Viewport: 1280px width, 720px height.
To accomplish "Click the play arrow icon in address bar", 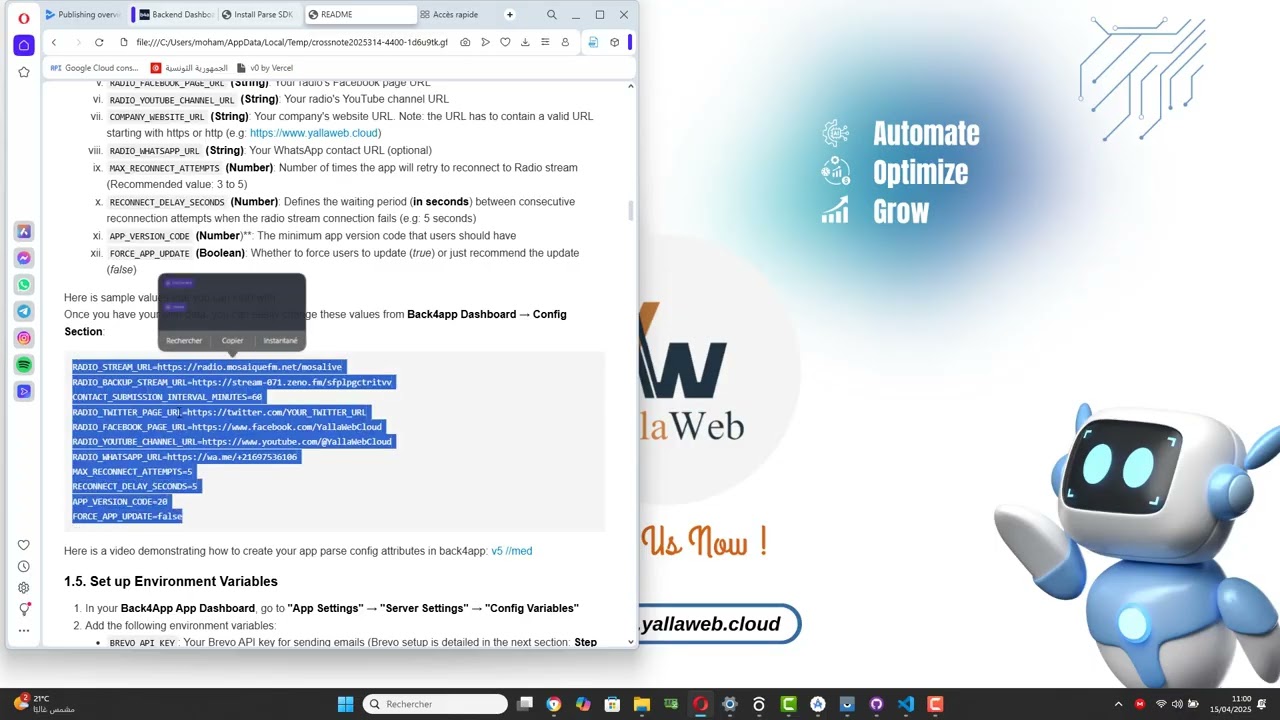I will pos(485,42).
